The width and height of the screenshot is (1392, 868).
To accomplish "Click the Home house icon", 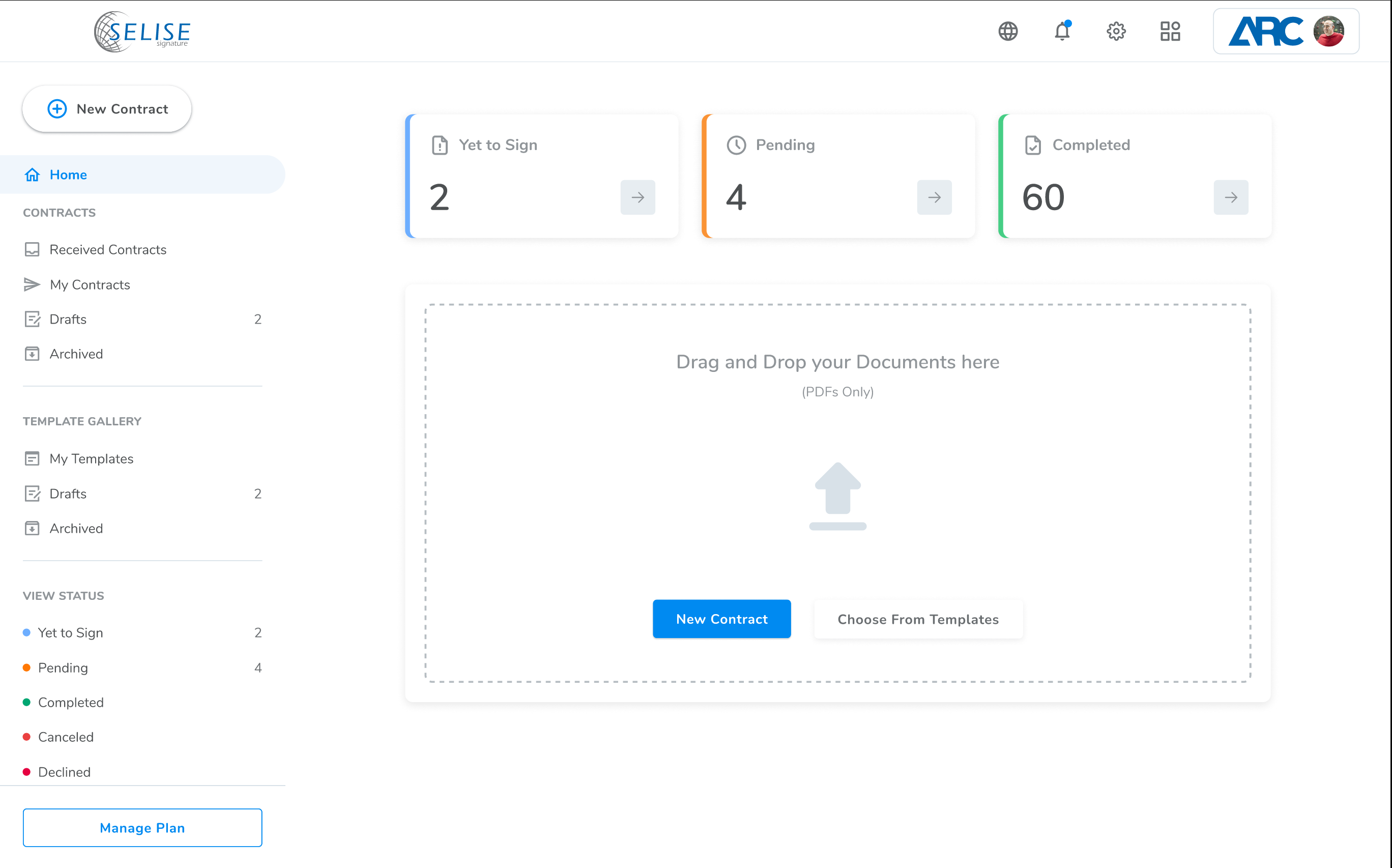I will [x=32, y=175].
